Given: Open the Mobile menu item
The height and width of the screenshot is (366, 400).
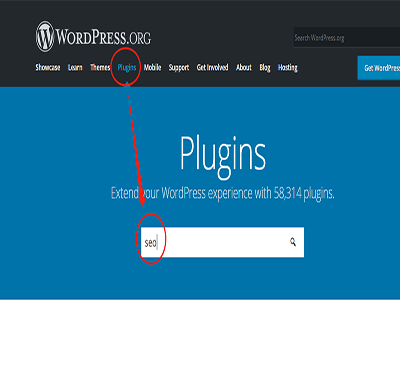Looking at the screenshot, I should [152, 68].
